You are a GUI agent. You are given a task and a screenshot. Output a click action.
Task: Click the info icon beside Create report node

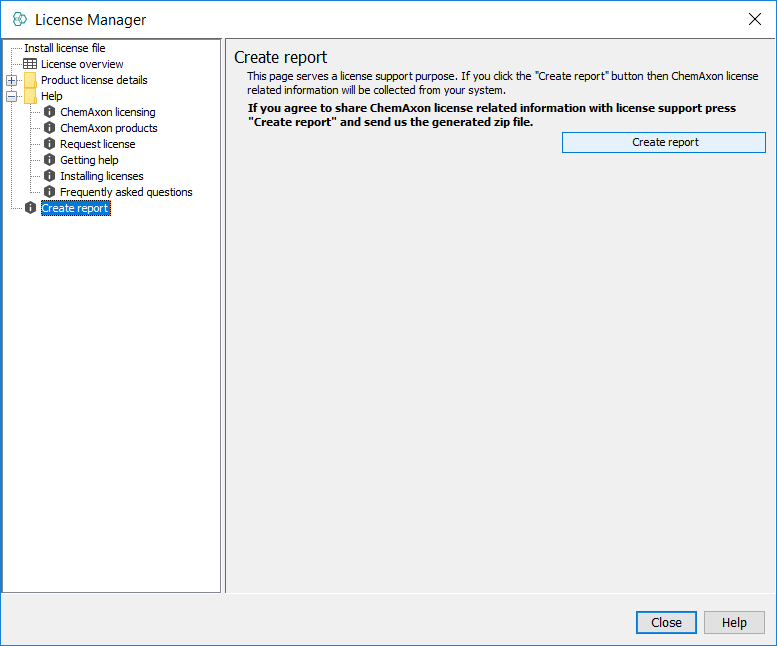[30, 208]
